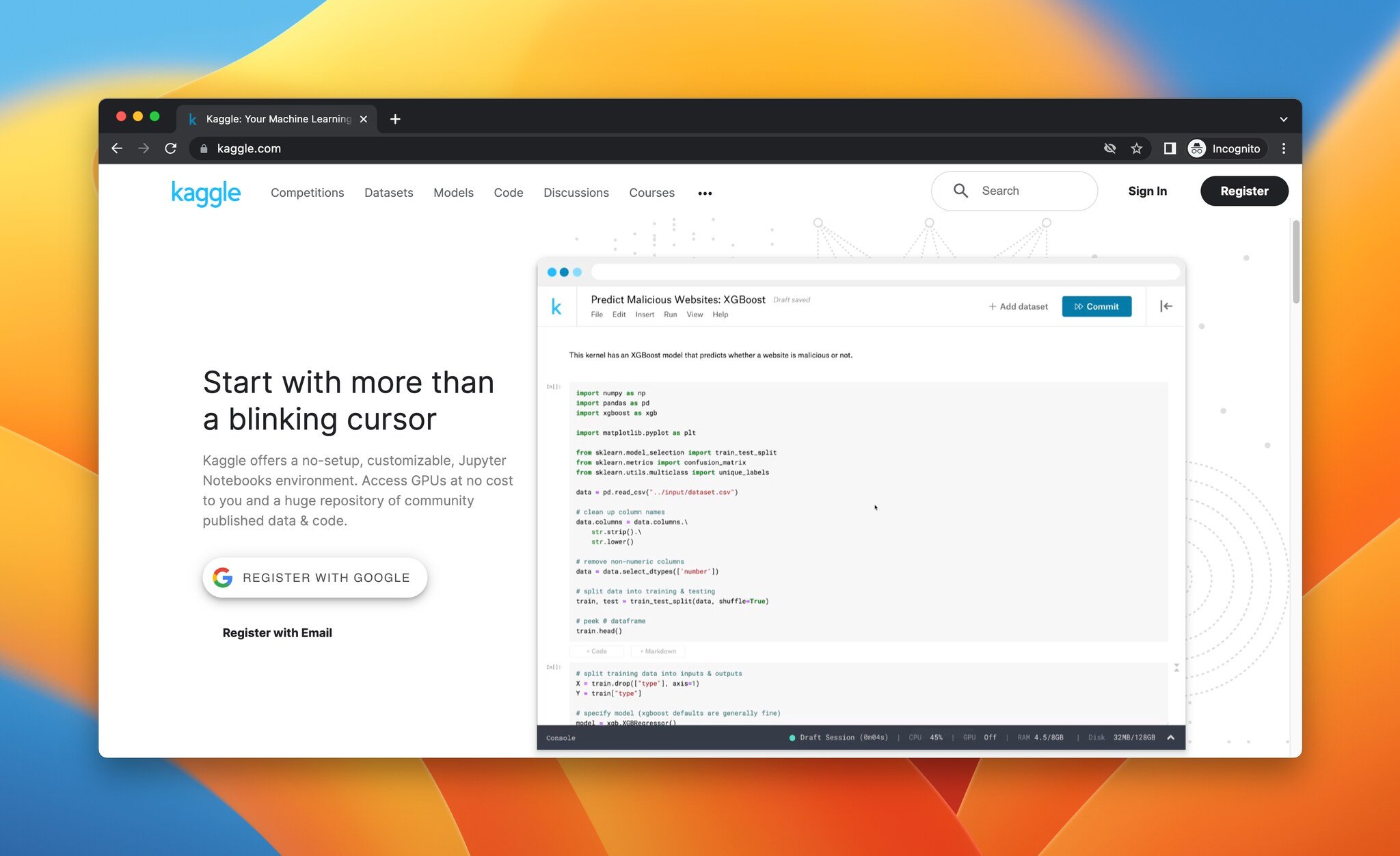Click the bookmark/star icon in browser bar
Viewport: 1400px width, 856px height.
click(x=1136, y=147)
